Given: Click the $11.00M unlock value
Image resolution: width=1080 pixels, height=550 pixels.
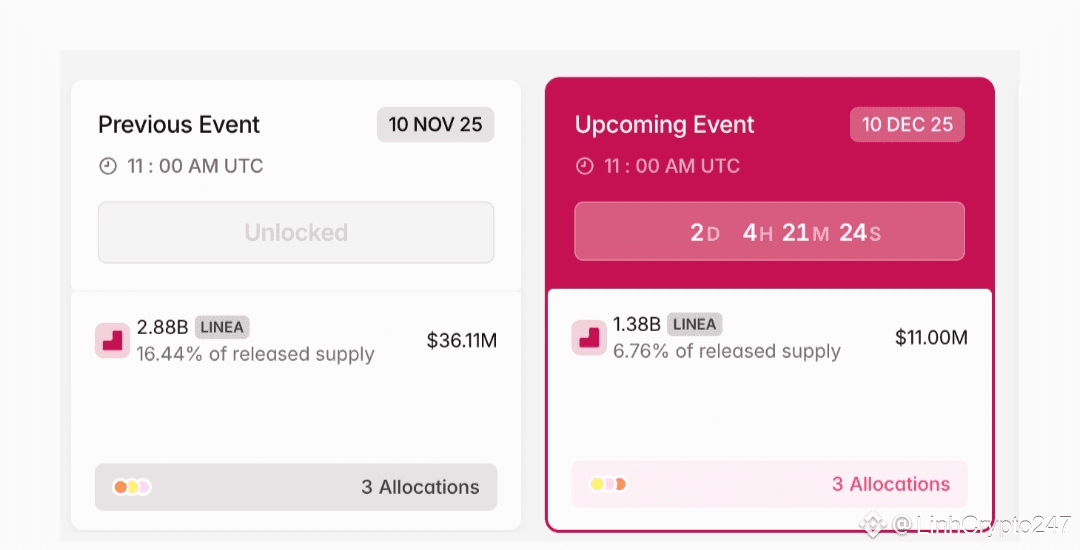Looking at the screenshot, I should (x=931, y=337).
